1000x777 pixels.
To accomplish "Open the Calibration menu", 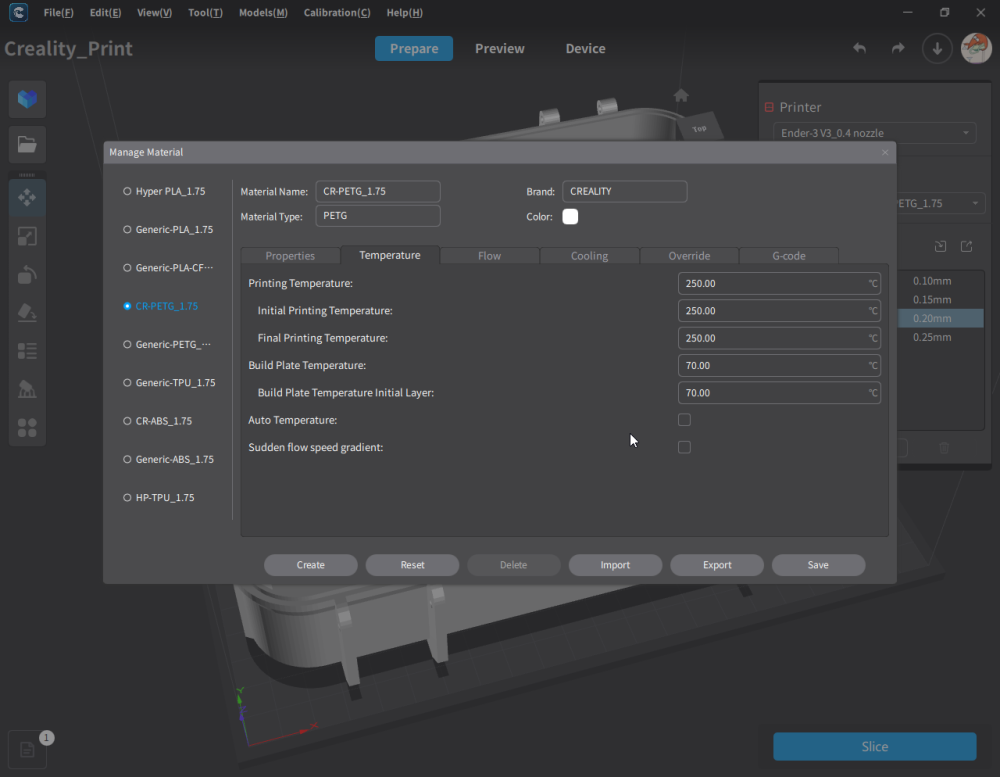I will coord(337,13).
